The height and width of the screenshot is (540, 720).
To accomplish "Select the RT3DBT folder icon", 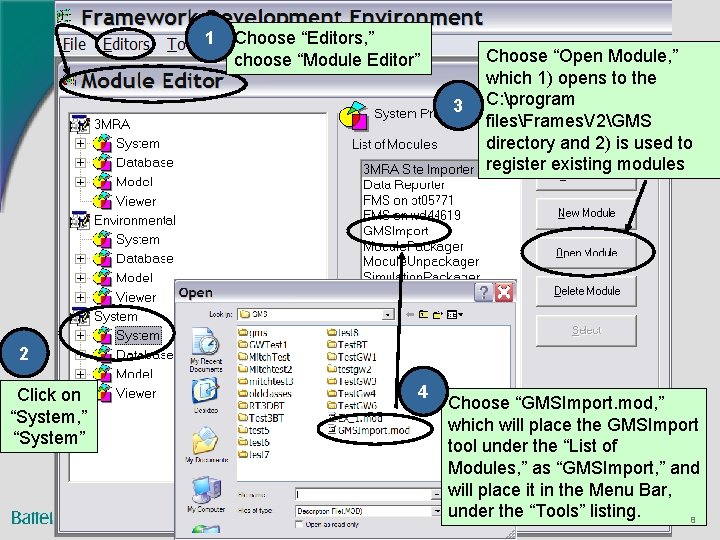I will tap(243, 405).
